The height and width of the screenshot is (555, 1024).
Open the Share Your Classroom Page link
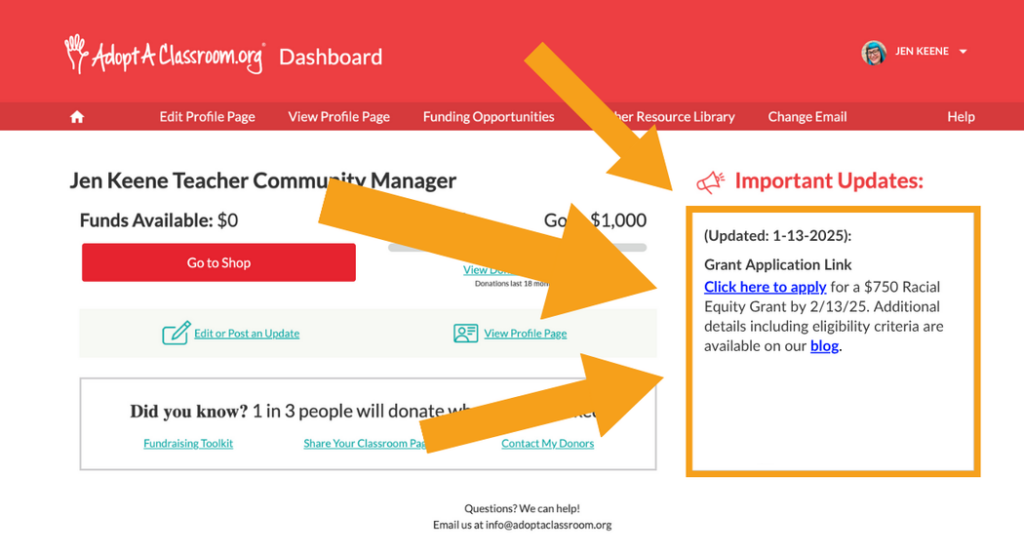pyautogui.click(x=366, y=443)
